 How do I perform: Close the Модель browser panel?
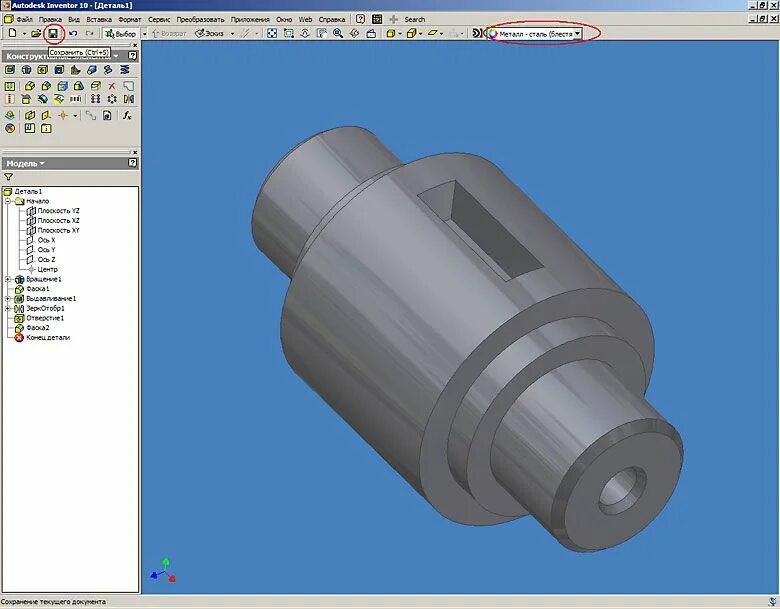pyautogui.click(x=135, y=152)
